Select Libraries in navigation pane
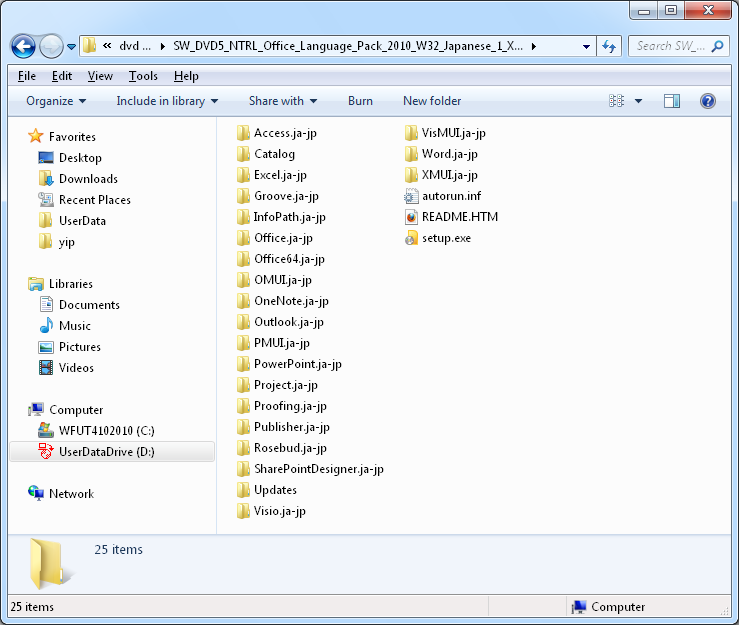This screenshot has width=739, height=625. [x=60, y=284]
